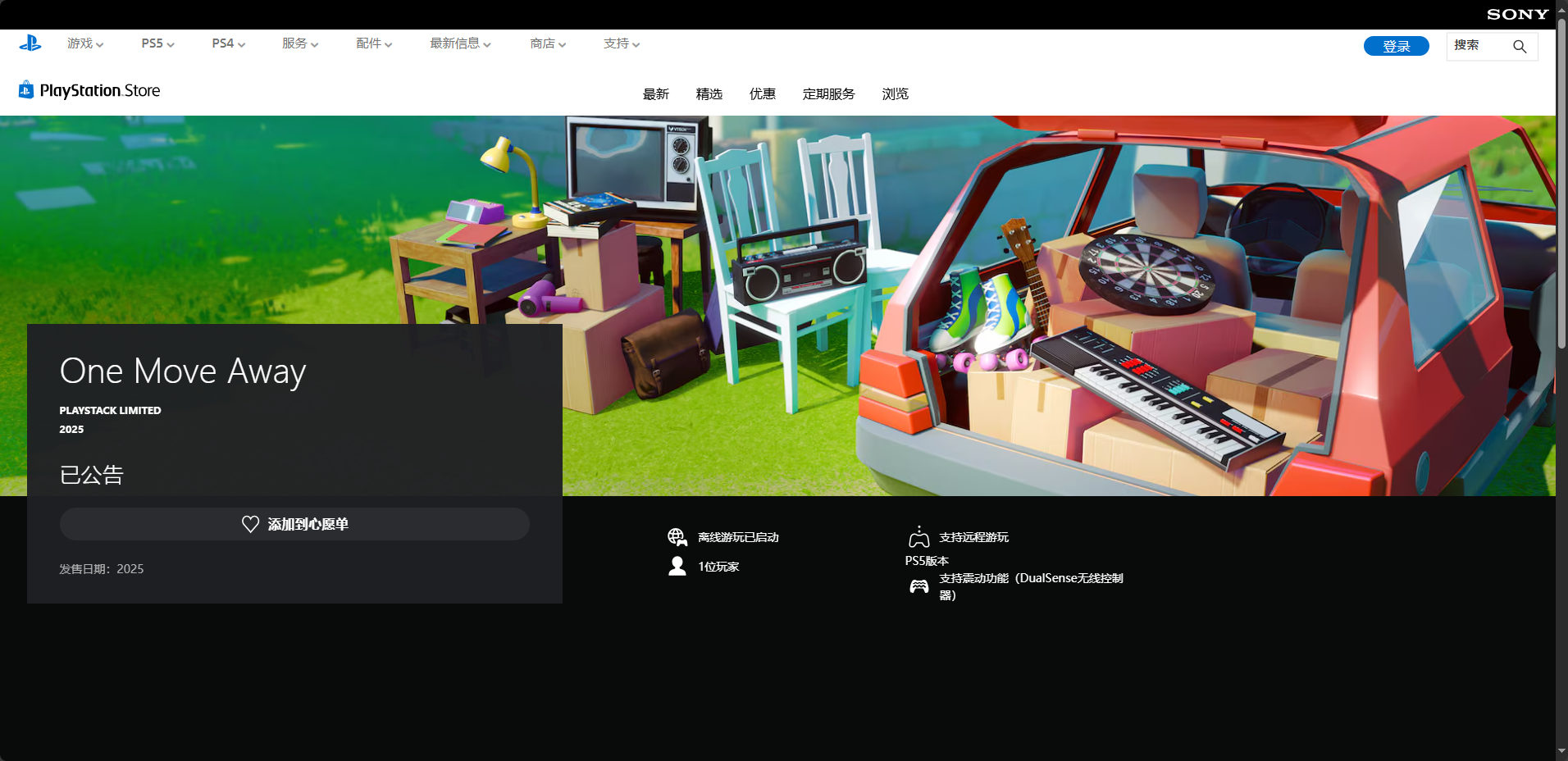Expand the PS4 dropdown menu
Image resolution: width=1568 pixels, height=761 pixels.
coord(228,43)
